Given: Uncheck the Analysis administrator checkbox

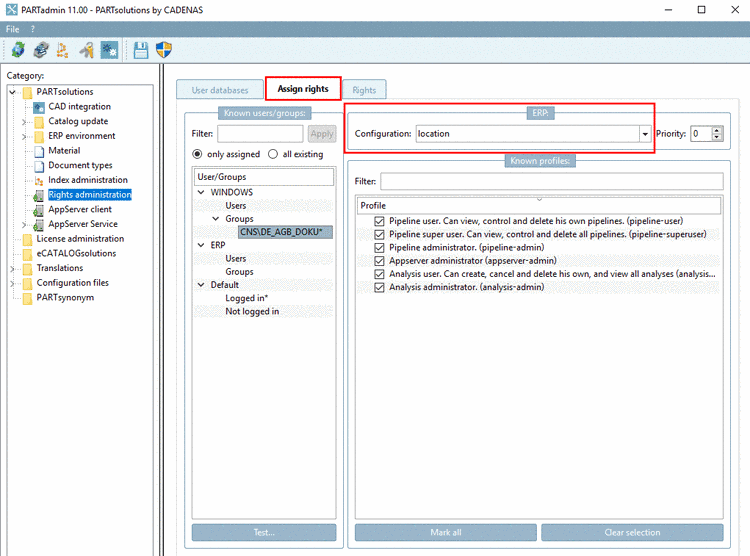Looking at the screenshot, I should coord(379,288).
